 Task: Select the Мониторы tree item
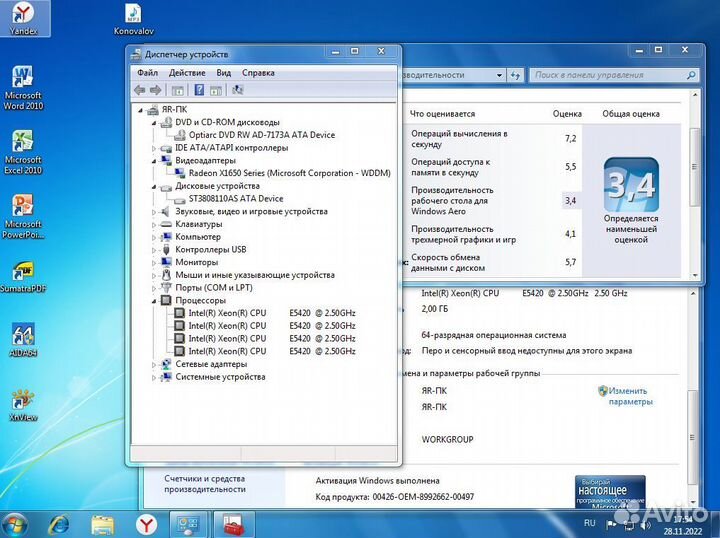coord(197,263)
